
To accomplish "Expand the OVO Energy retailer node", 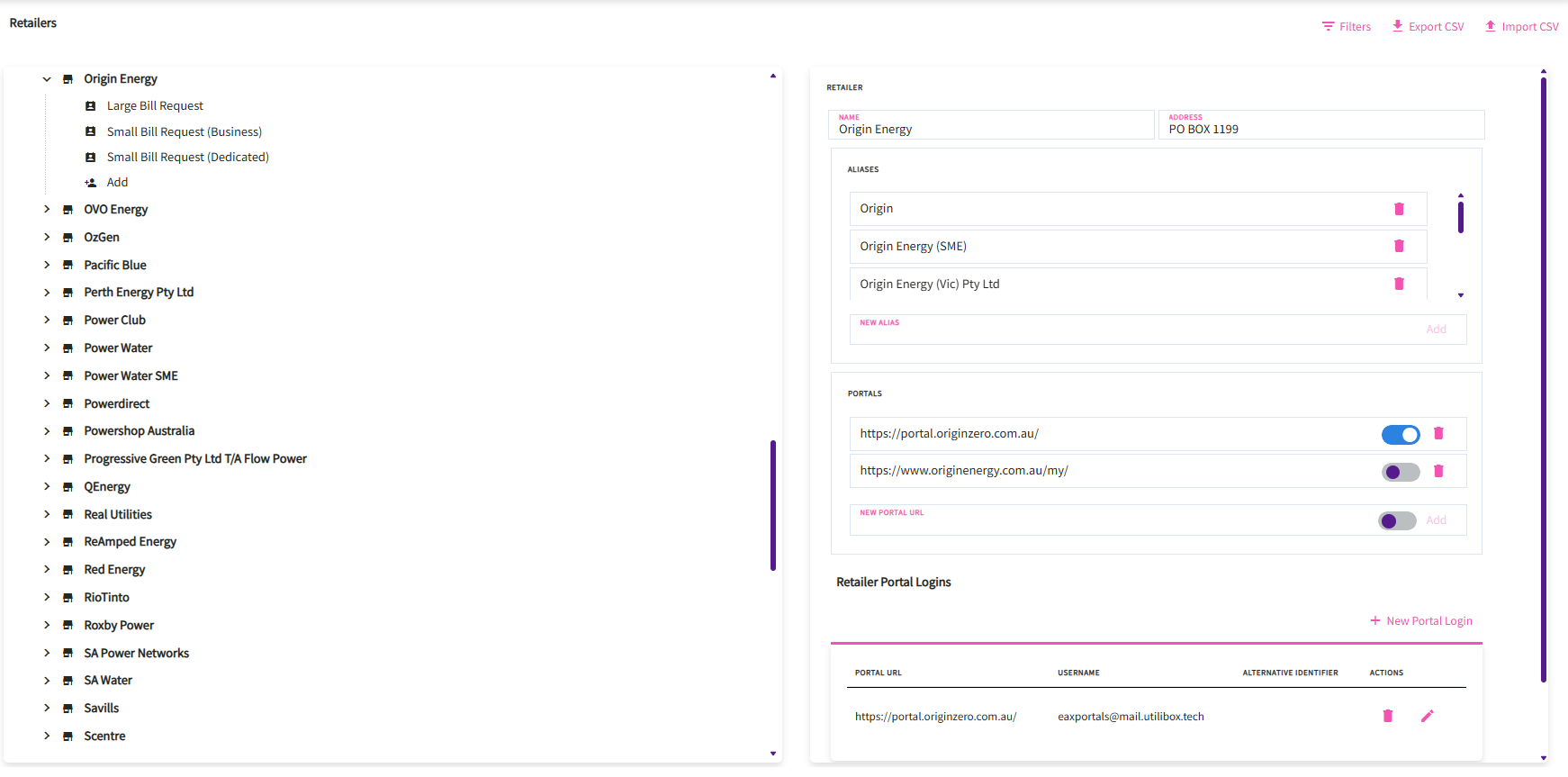I will (x=47, y=209).
